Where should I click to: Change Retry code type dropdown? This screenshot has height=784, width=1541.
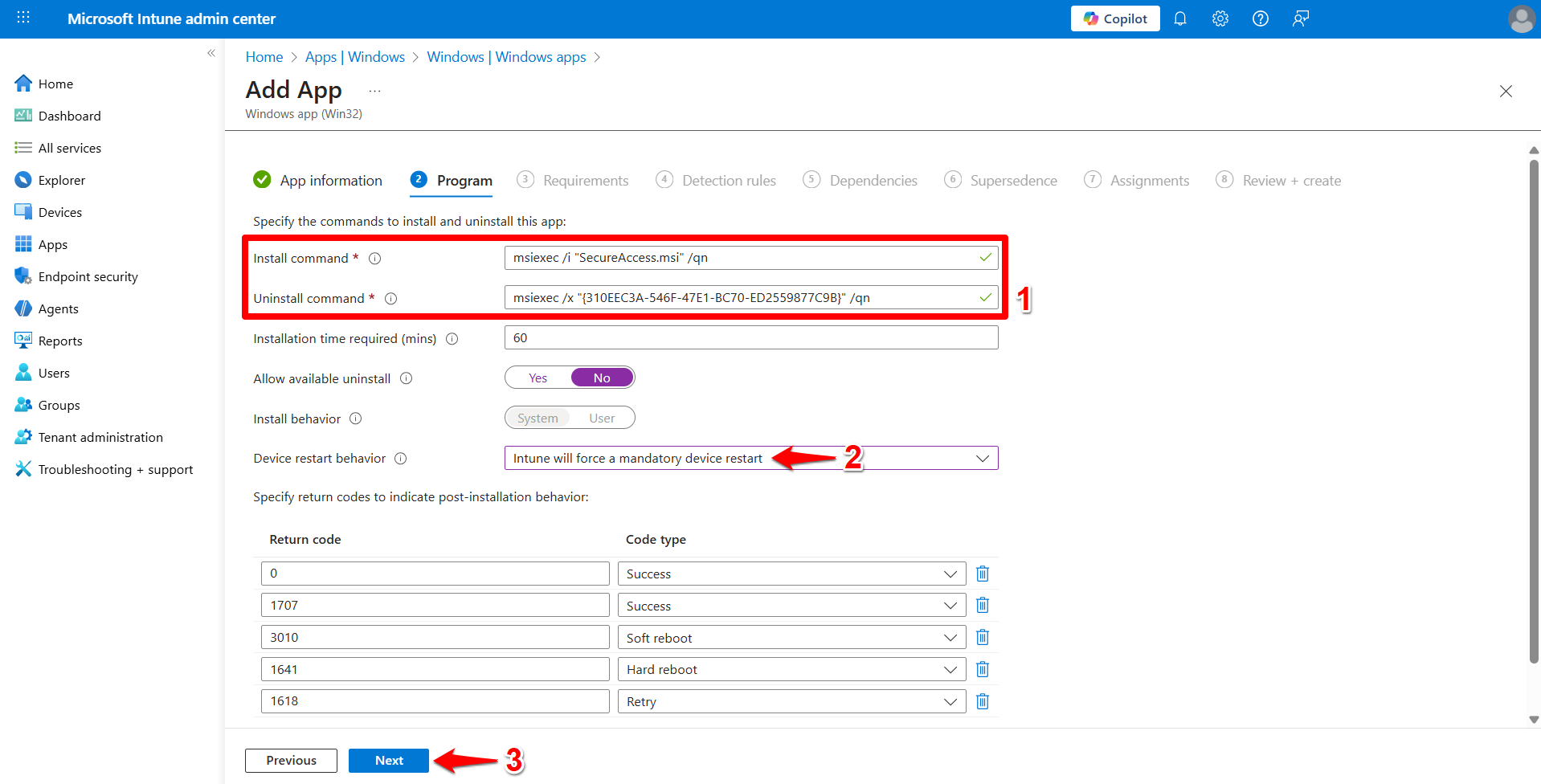791,701
